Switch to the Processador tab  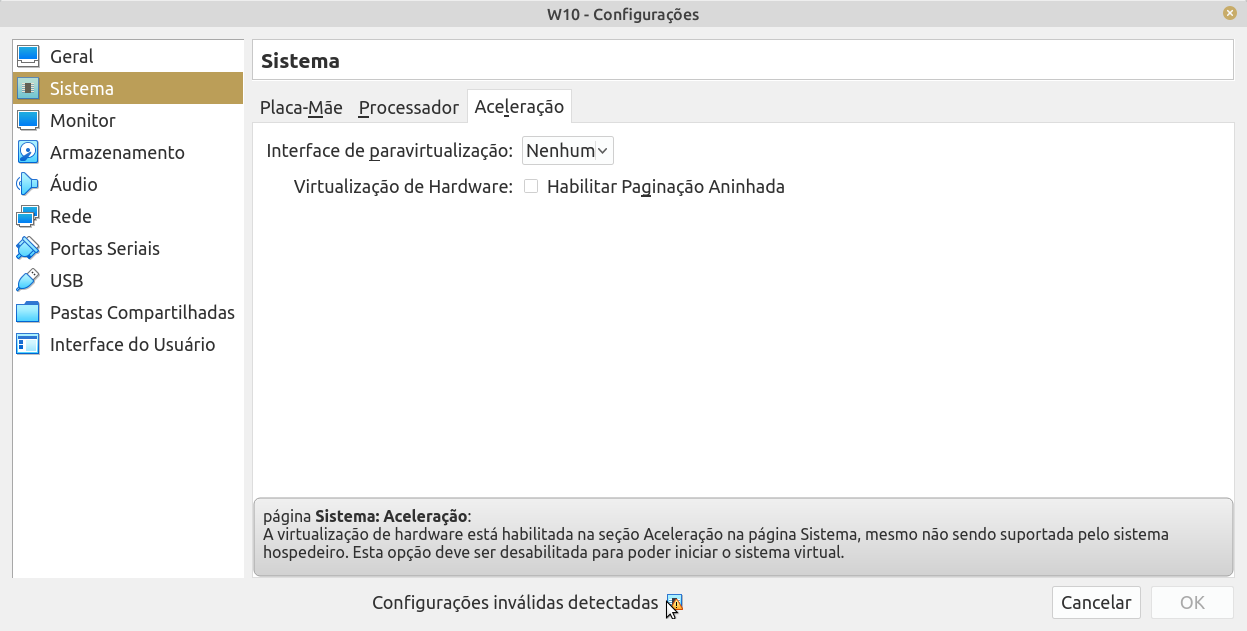tap(408, 107)
